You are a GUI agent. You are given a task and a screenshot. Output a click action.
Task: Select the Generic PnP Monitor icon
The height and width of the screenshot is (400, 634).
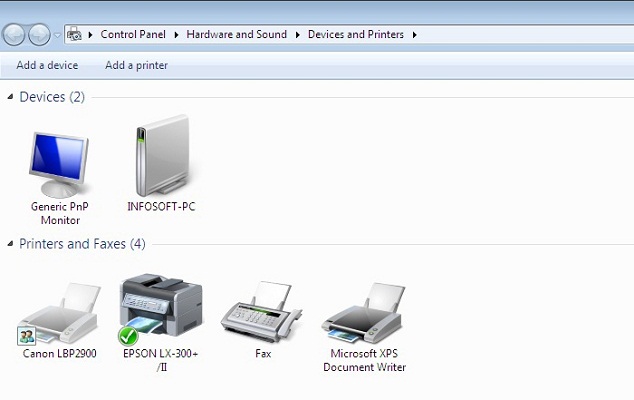(x=59, y=164)
